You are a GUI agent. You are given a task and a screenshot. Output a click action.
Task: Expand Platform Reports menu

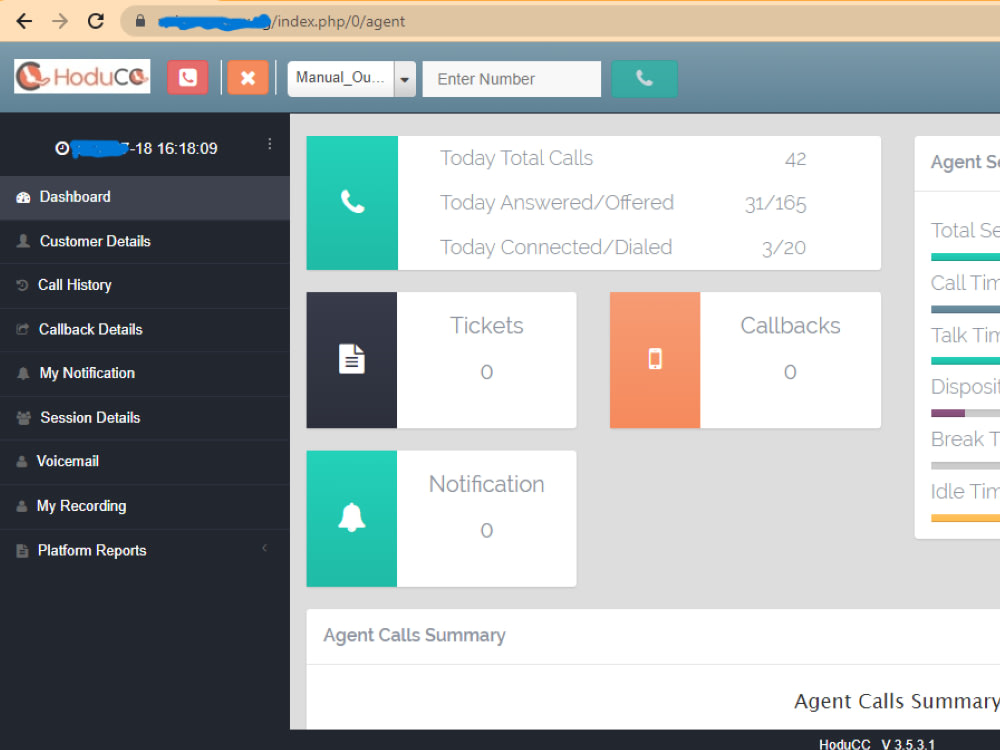tap(145, 550)
